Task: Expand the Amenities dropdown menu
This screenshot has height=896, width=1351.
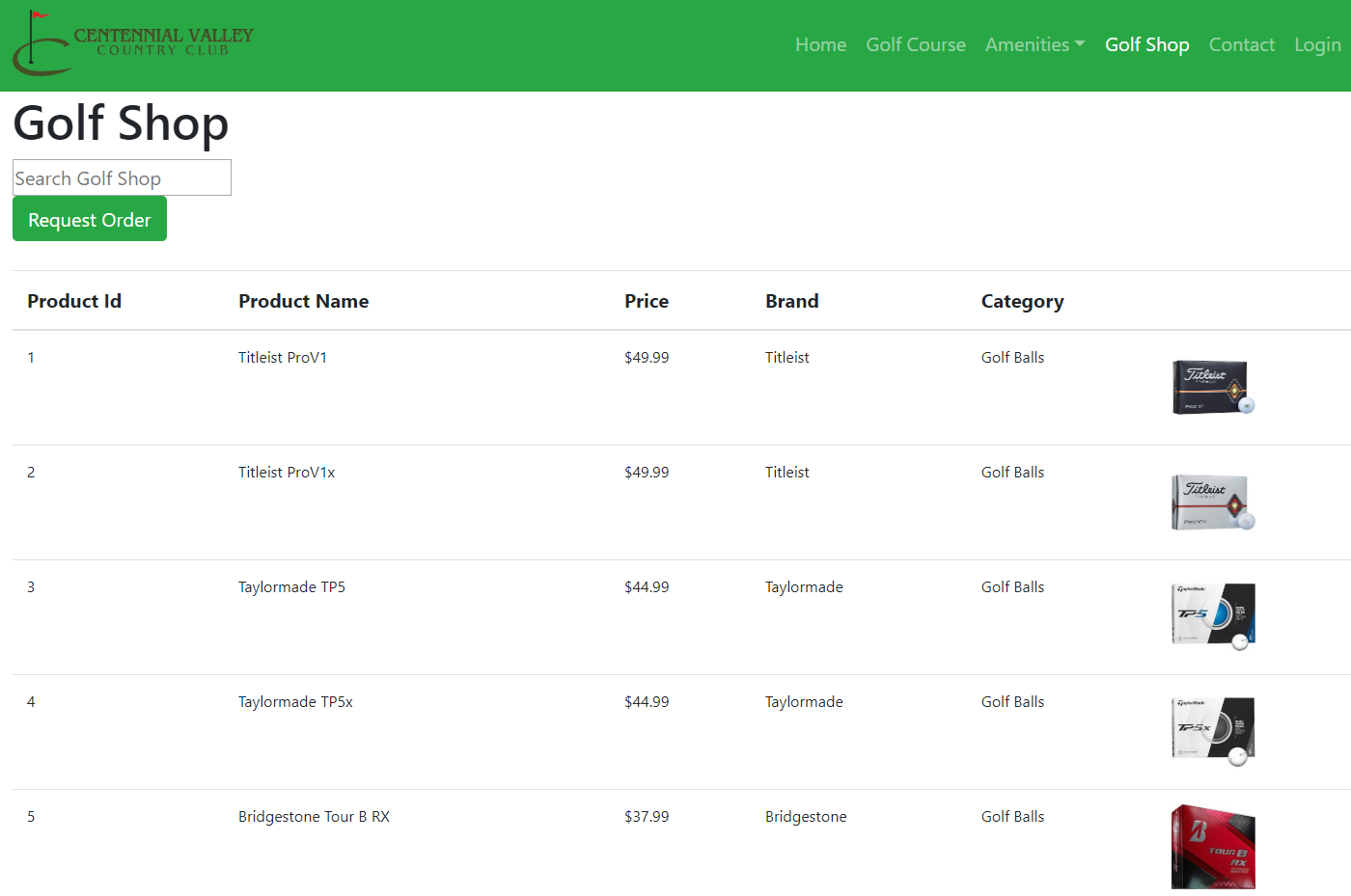Action: click(x=1034, y=44)
